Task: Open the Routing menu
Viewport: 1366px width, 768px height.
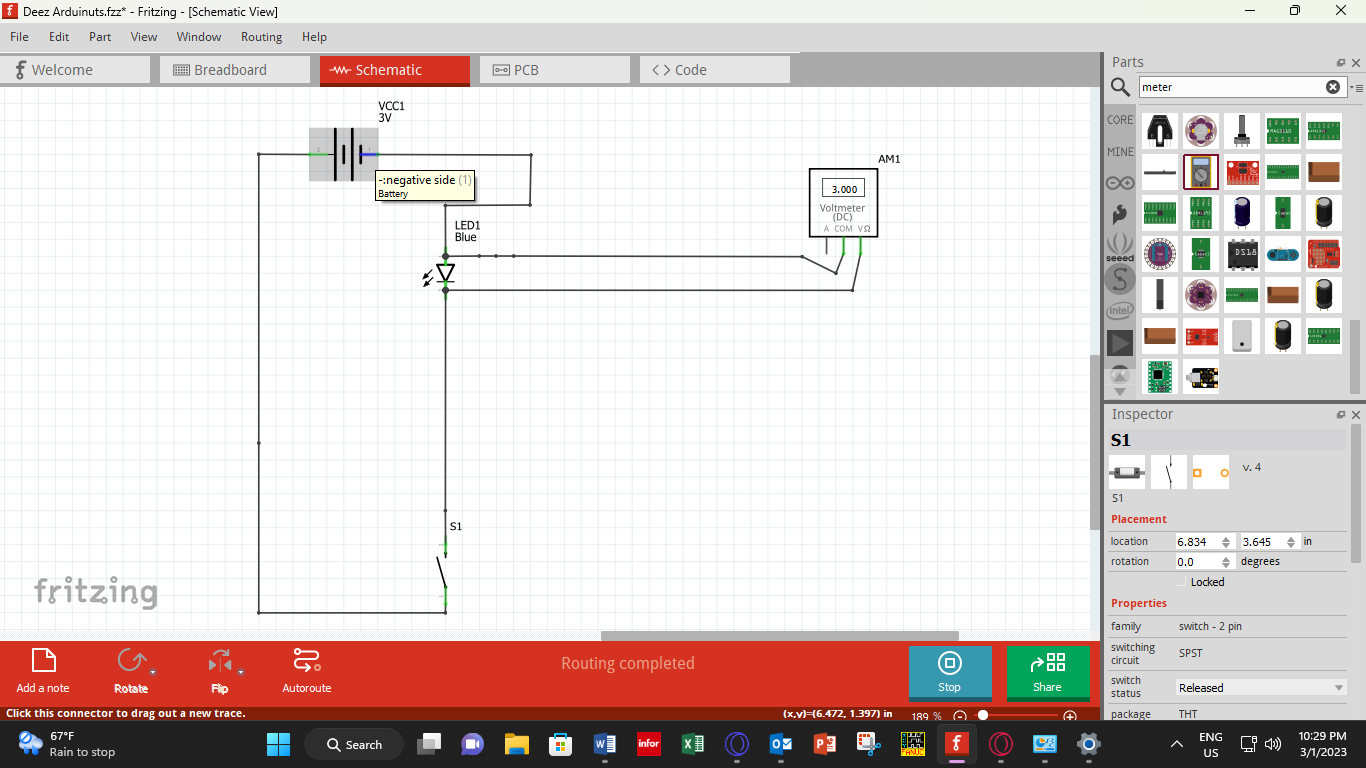Action: (261, 37)
